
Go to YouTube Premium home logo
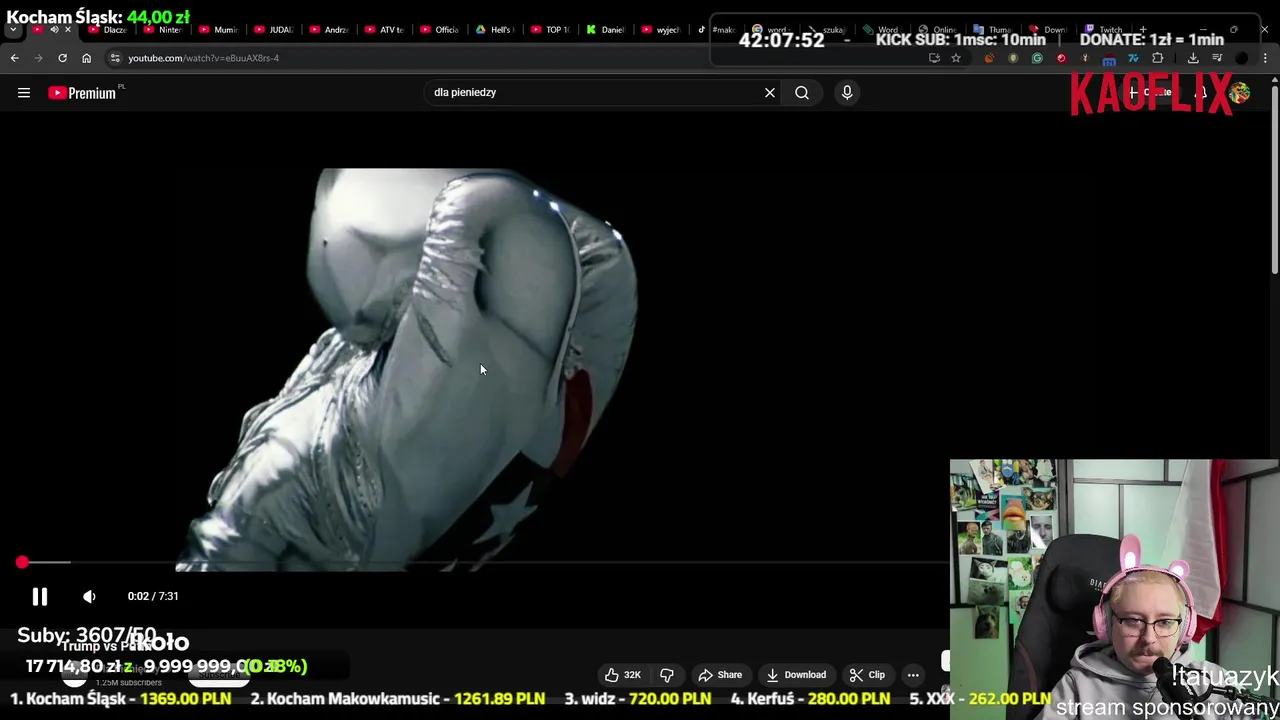[x=82, y=93]
